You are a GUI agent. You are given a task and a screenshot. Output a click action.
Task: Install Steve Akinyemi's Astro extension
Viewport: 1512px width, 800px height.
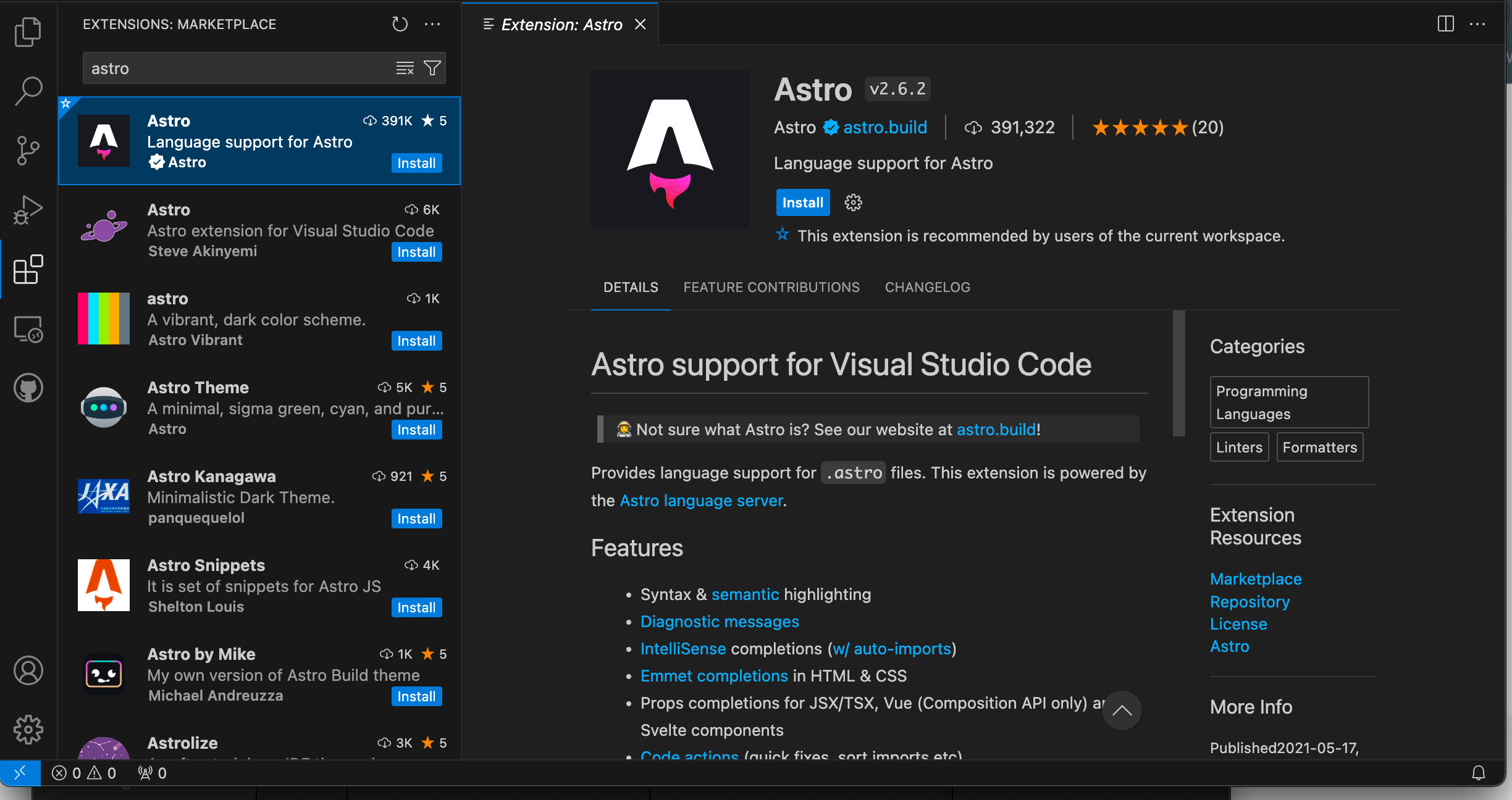416,252
